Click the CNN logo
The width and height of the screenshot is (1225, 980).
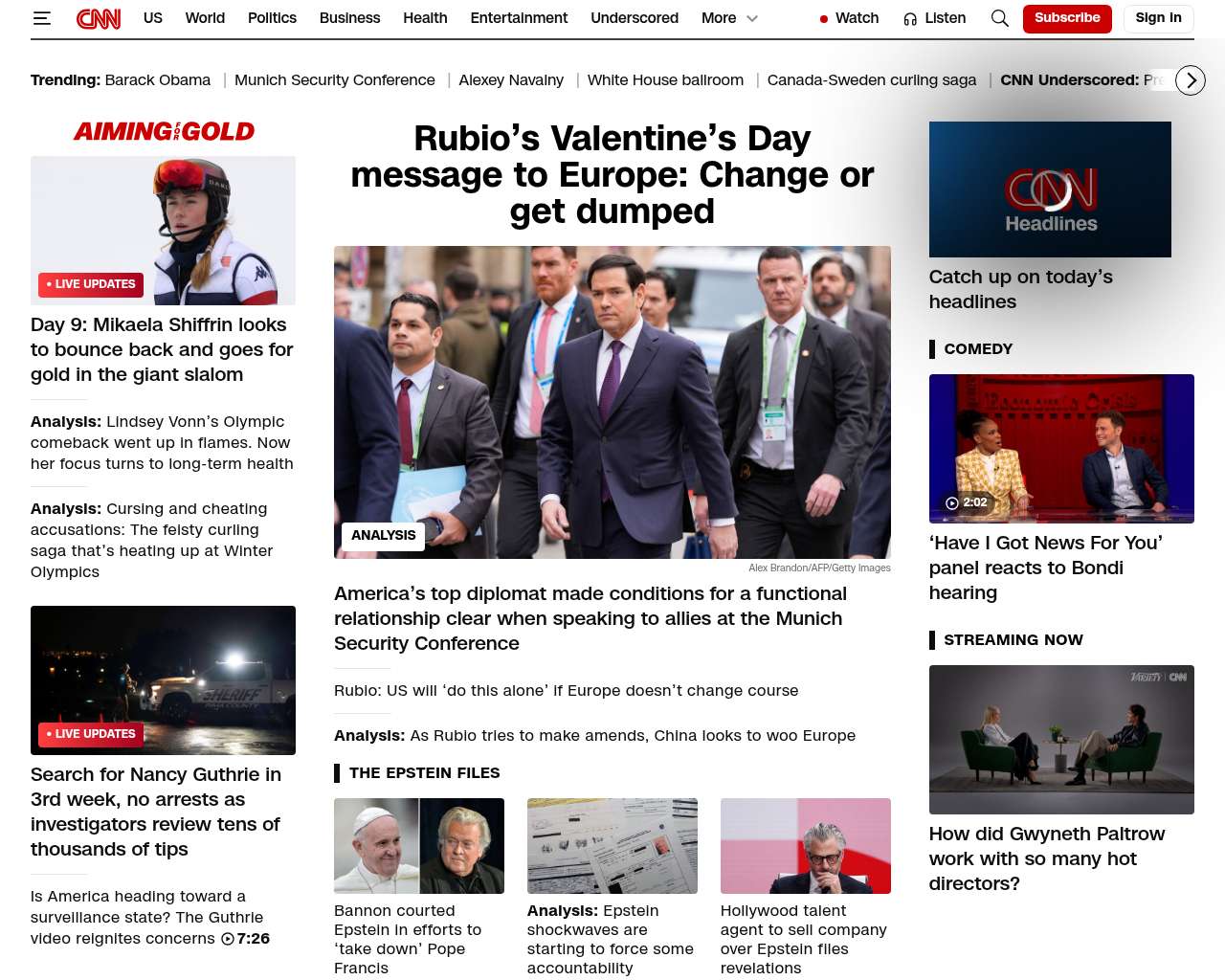coord(99,18)
